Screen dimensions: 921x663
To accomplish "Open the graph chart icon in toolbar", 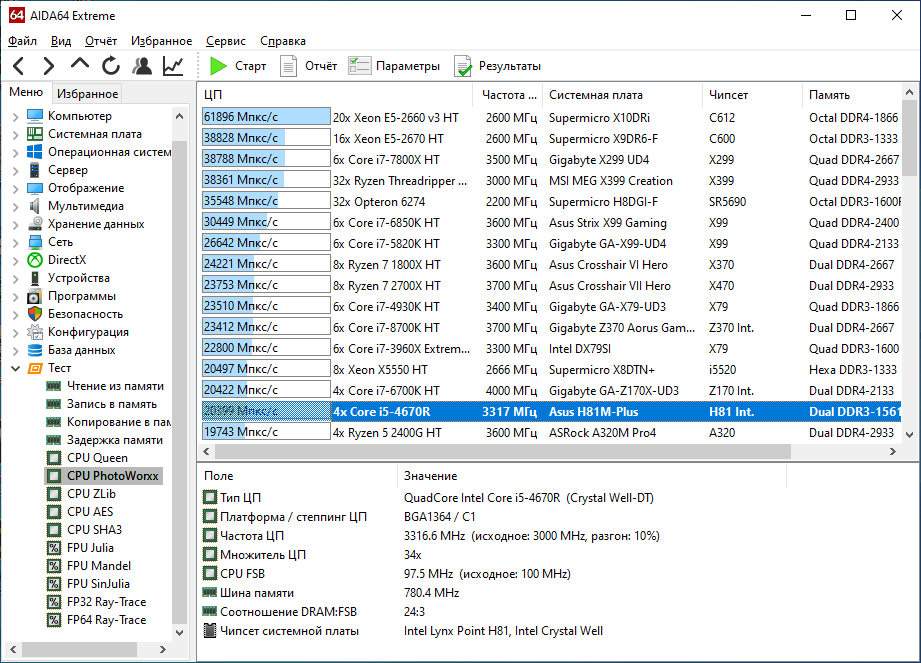I will tap(173, 66).
